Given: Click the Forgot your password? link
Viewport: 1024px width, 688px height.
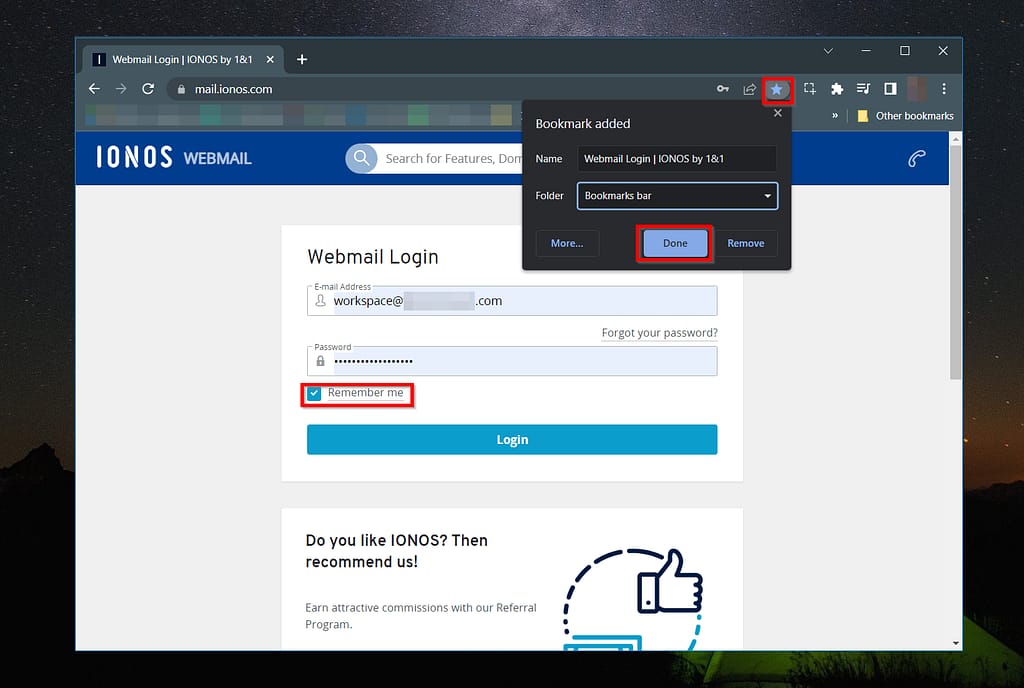Looking at the screenshot, I should pyautogui.click(x=660, y=333).
